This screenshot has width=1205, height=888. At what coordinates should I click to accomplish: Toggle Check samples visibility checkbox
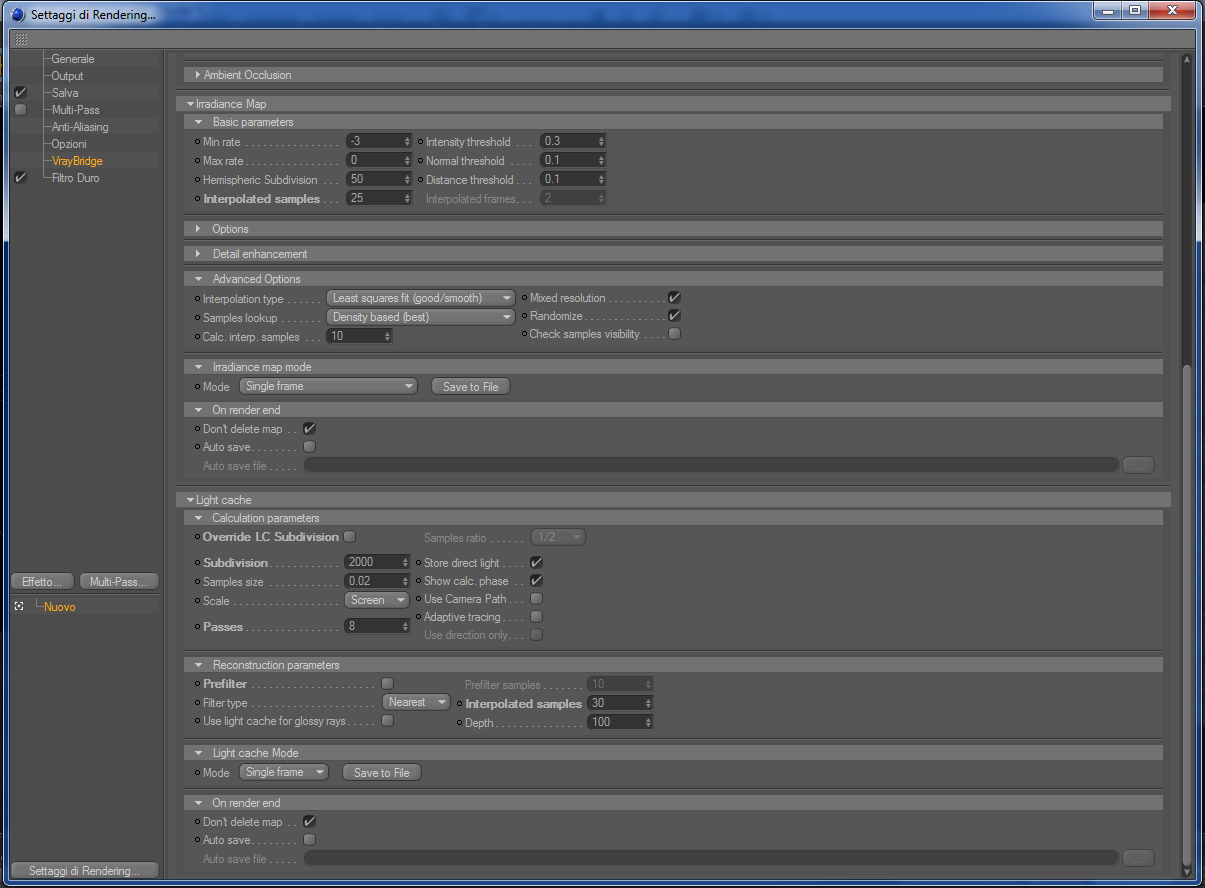pos(675,334)
